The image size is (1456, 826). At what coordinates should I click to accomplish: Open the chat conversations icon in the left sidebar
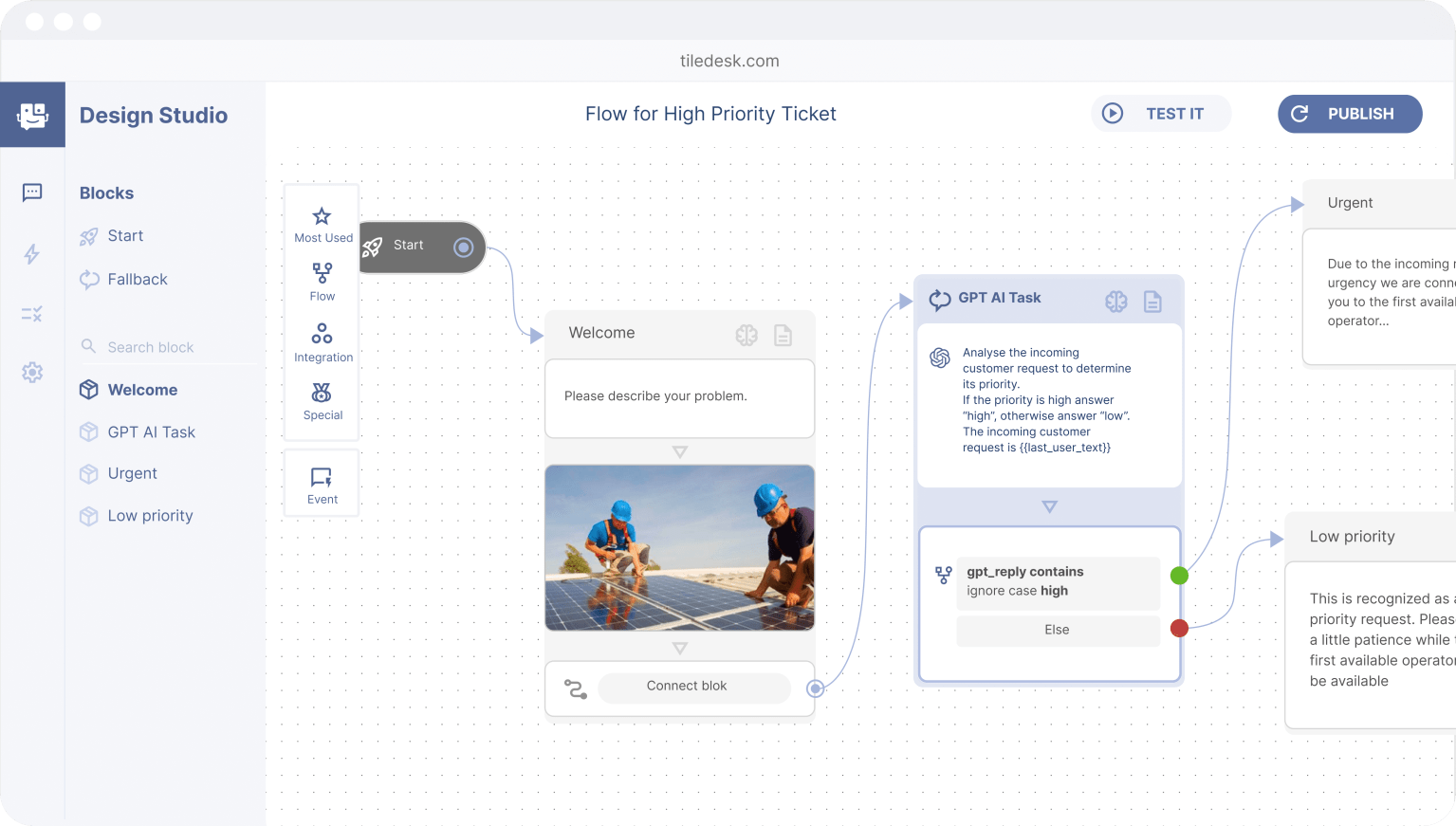(x=31, y=193)
